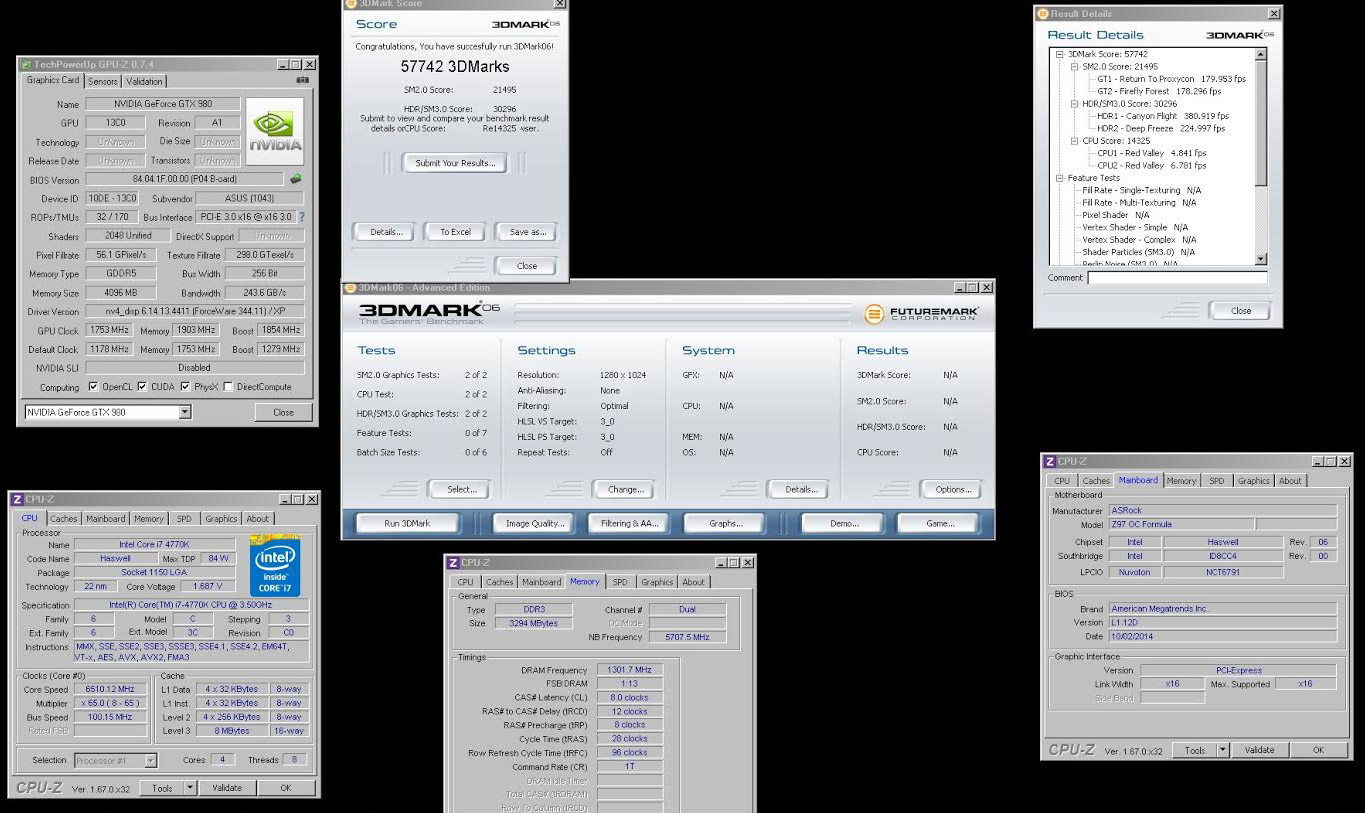
Task: Click the Result Details scrollbar up arrow
Action: point(1261,55)
